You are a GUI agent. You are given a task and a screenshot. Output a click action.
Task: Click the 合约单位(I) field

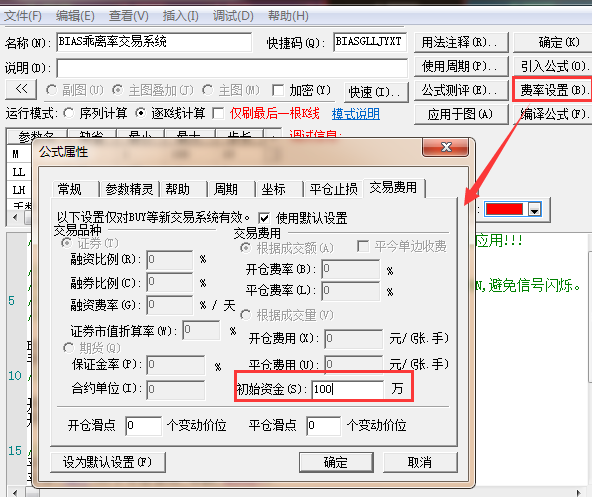click(176, 389)
